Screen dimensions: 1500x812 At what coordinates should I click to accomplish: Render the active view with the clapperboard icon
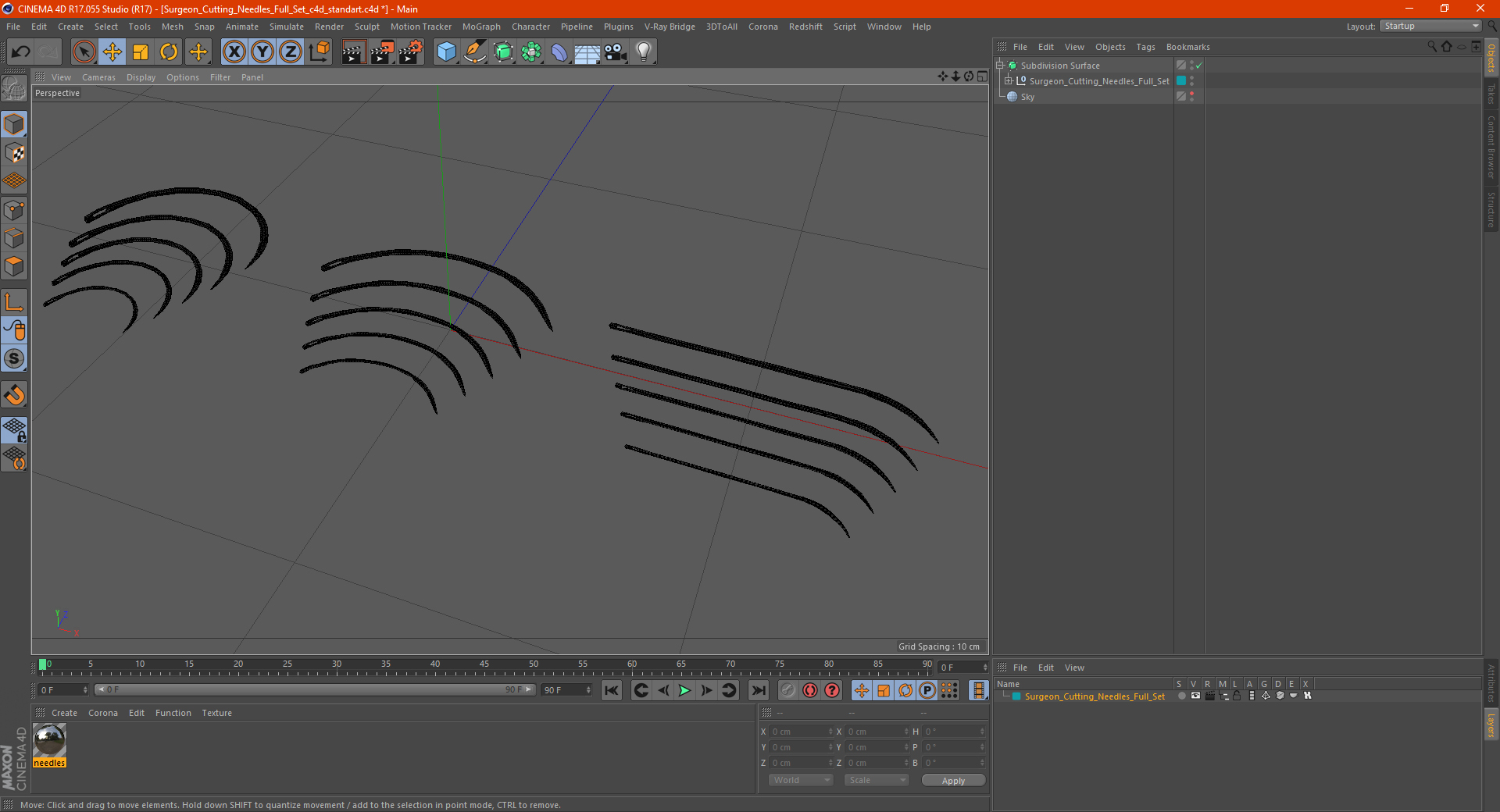pyautogui.click(x=353, y=52)
